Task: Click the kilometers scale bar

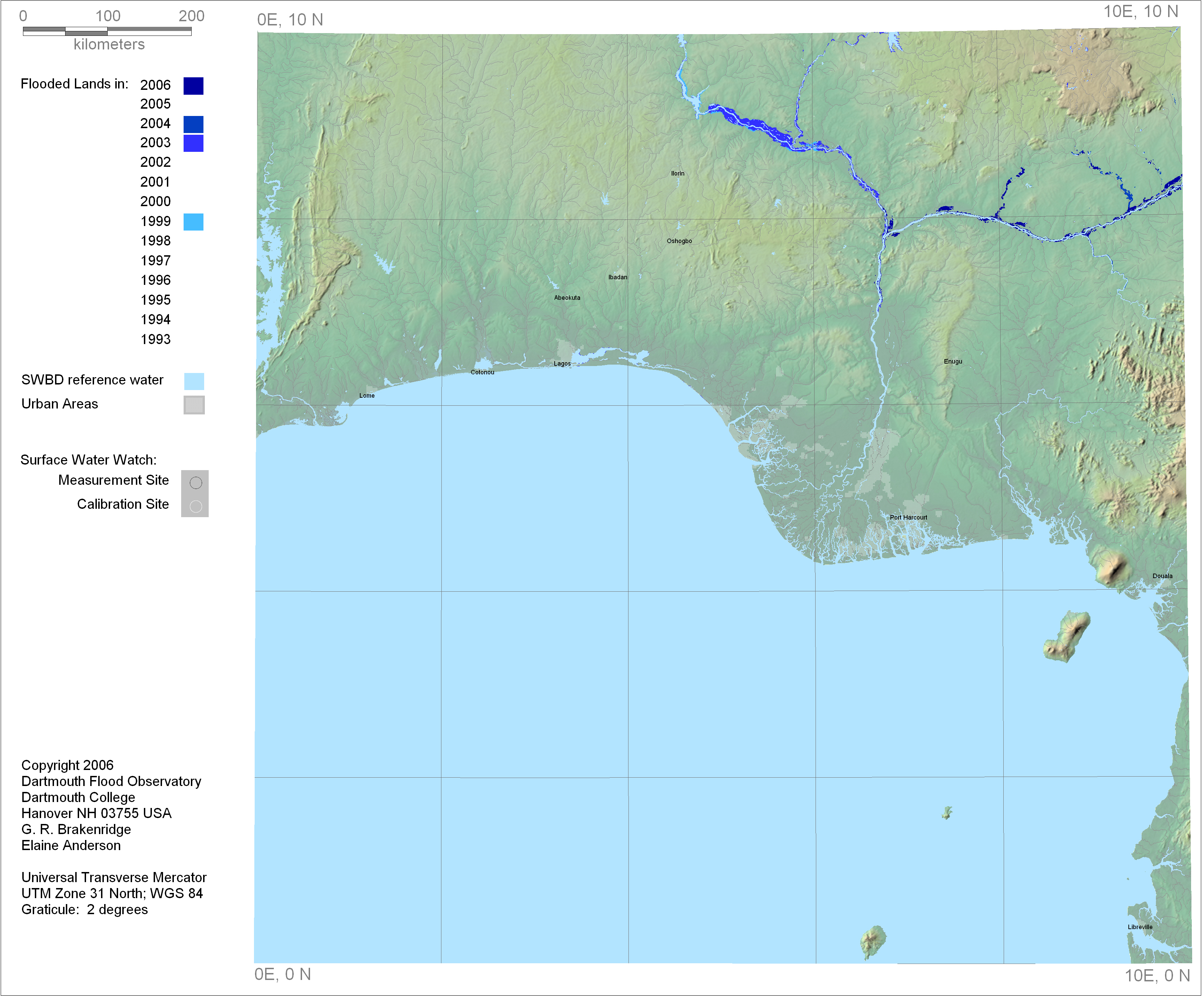Action: pyautogui.click(x=107, y=32)
